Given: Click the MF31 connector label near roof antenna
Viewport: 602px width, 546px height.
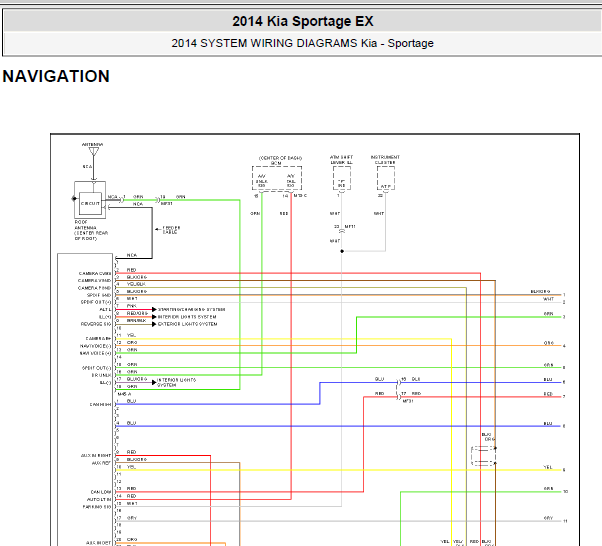Looking at the screenshot, I should coord(167,204).
